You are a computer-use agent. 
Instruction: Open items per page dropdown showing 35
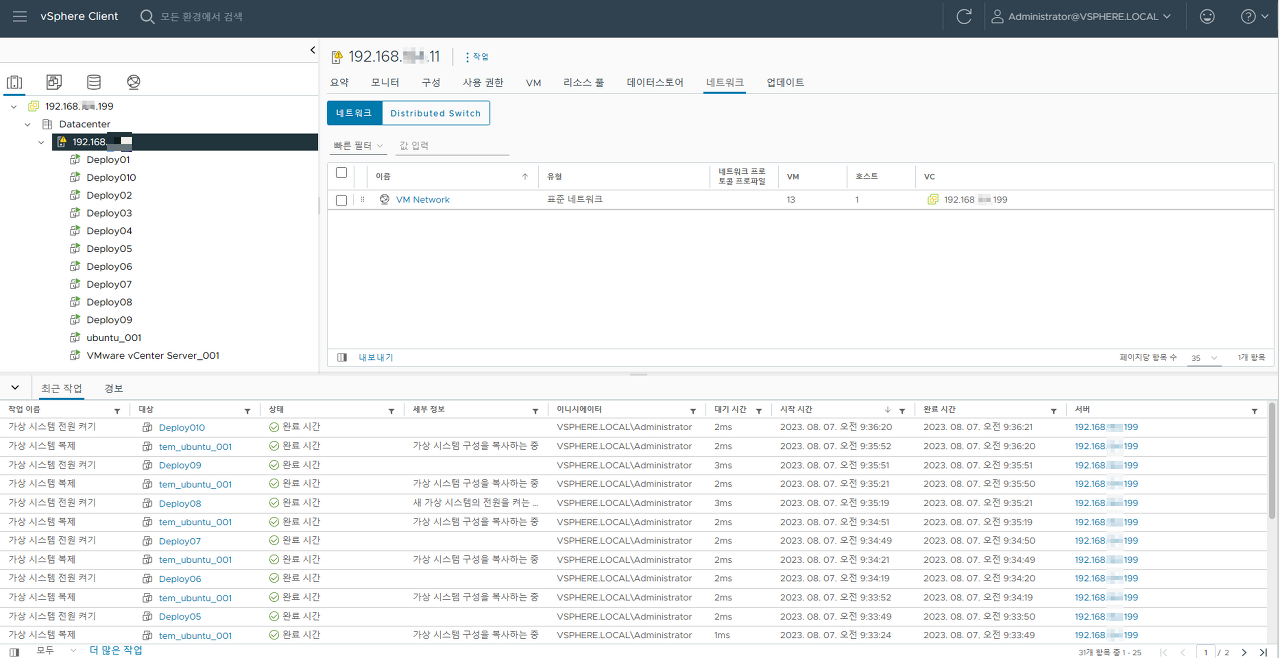[x=1204, y=357]
